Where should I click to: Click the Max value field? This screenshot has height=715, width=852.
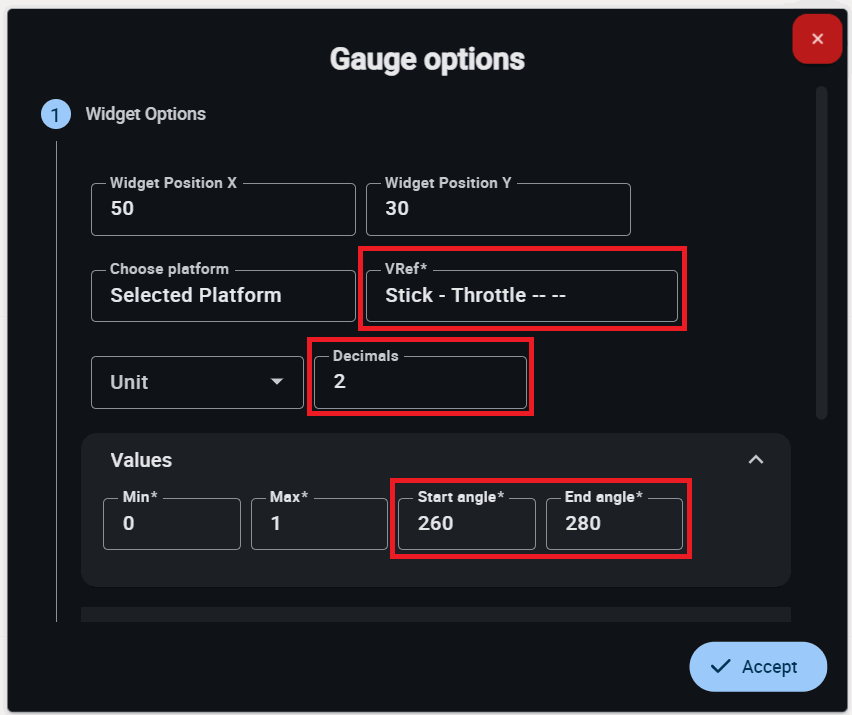tap(319, 523)
